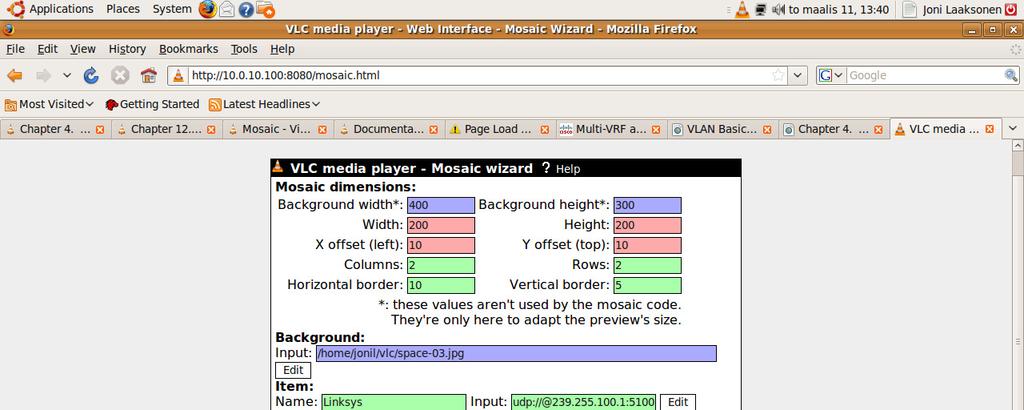
Task: Open the help launcher in top panel
Action: (246, 9)
